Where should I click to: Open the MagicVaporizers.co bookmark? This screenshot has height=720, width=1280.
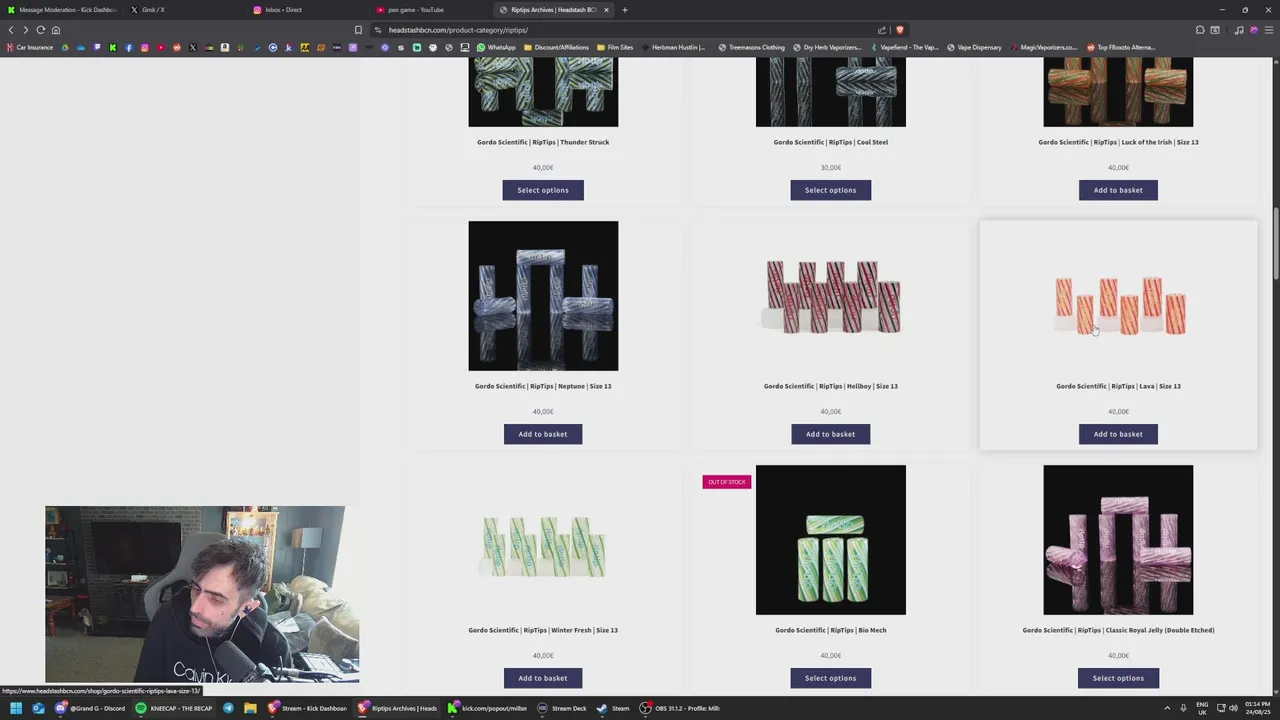(x=1043, y=47)
